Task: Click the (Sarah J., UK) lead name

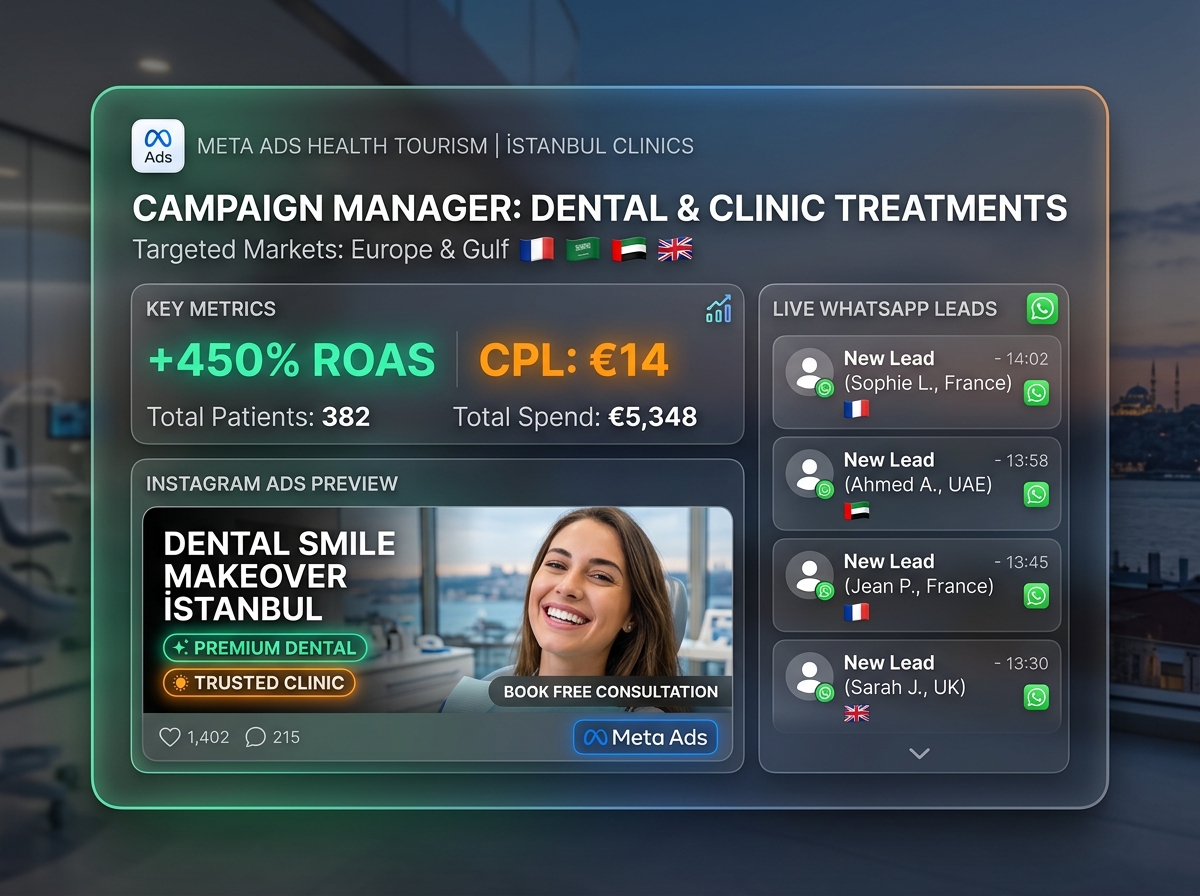Action: 905,688
